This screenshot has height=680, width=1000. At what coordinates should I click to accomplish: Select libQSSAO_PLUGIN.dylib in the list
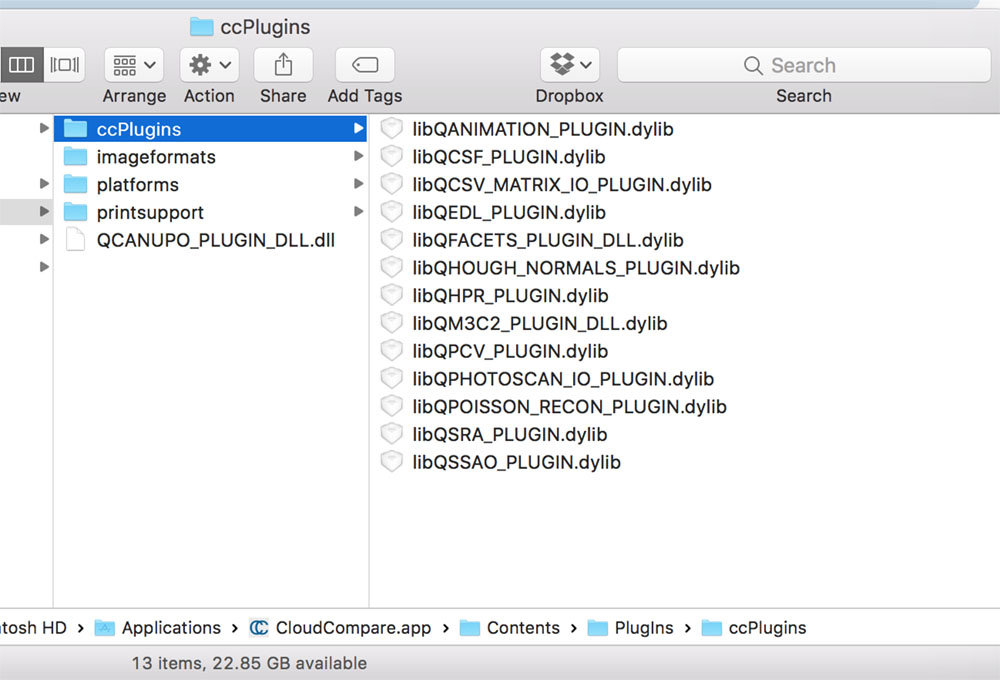click(516, 462)
